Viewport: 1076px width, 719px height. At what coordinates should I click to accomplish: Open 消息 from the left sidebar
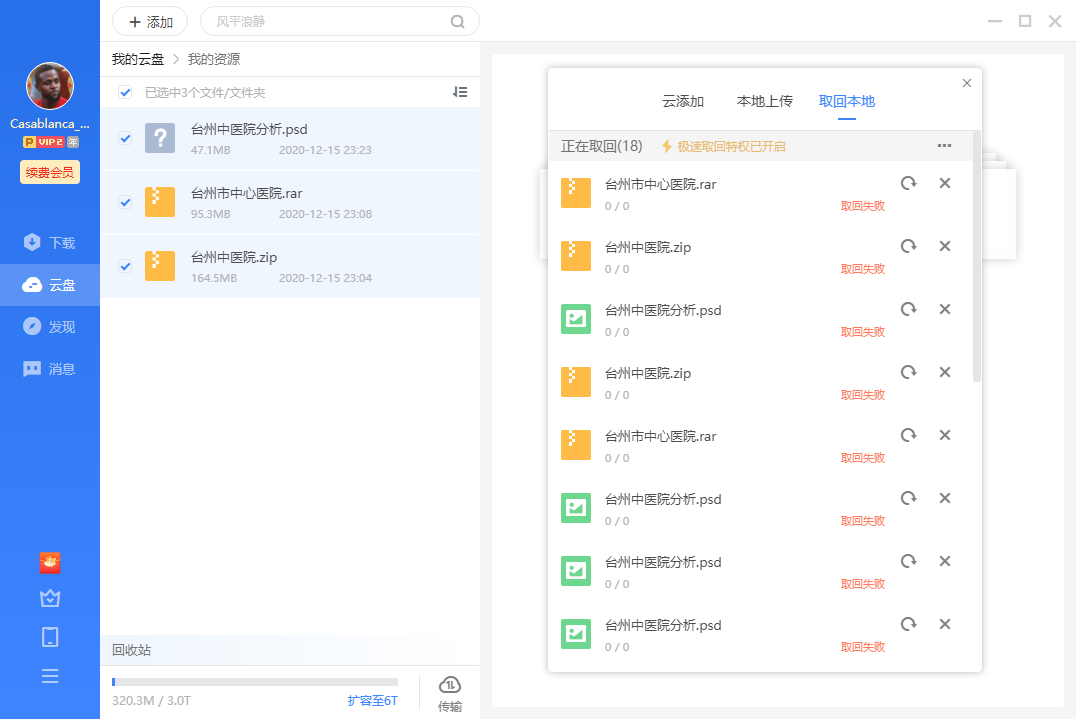(x=50, y=368)
